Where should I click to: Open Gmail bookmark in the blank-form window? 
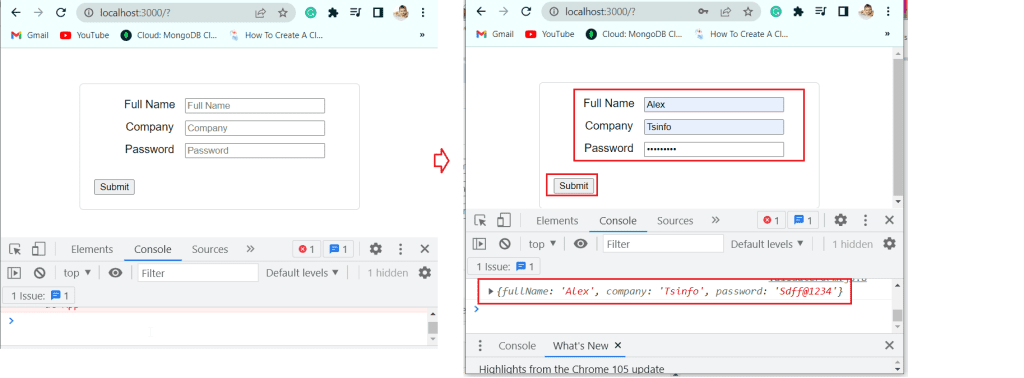click(30, 35)
